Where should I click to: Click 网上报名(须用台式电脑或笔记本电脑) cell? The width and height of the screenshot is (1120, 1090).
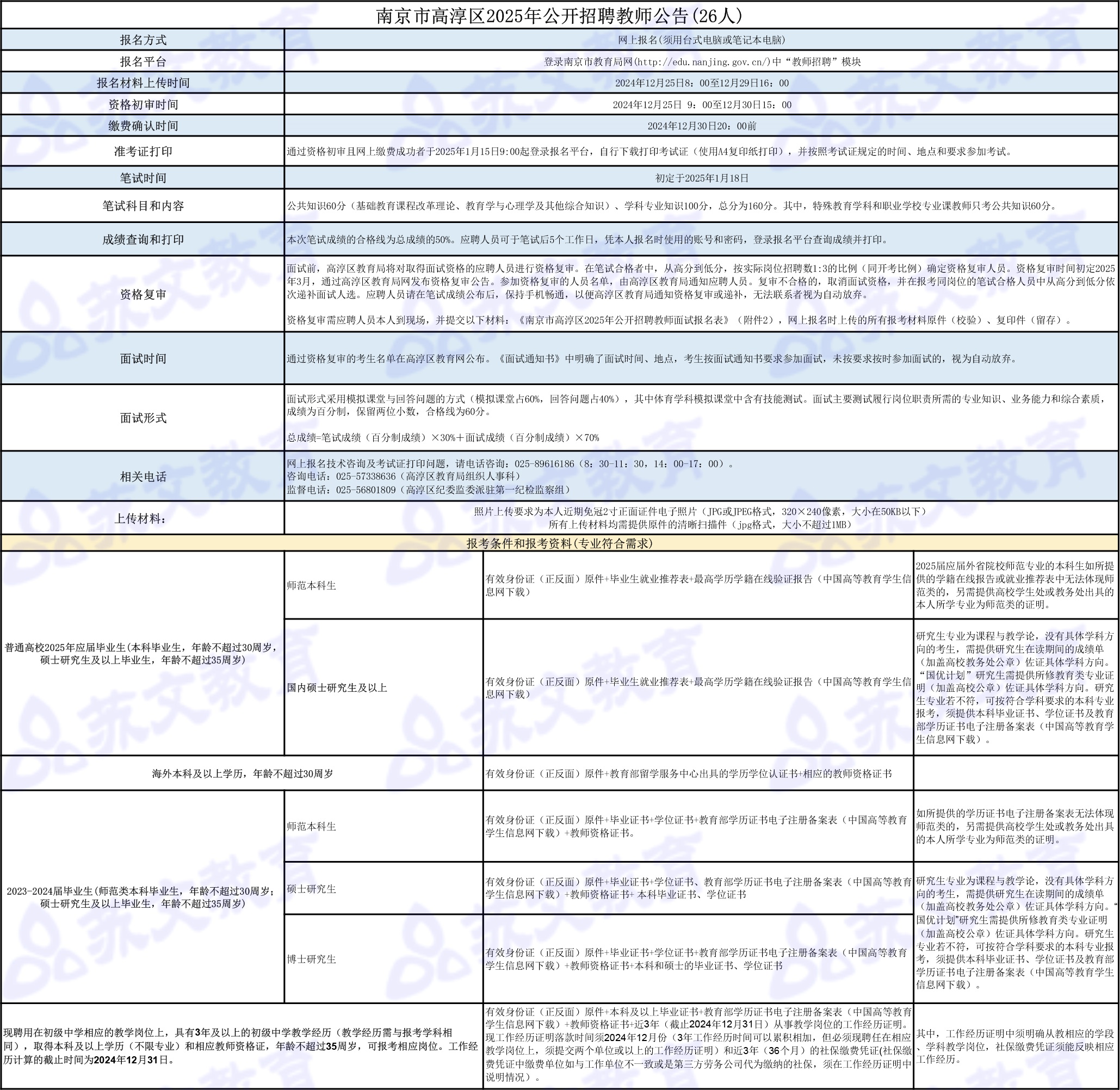pos(702,40)
